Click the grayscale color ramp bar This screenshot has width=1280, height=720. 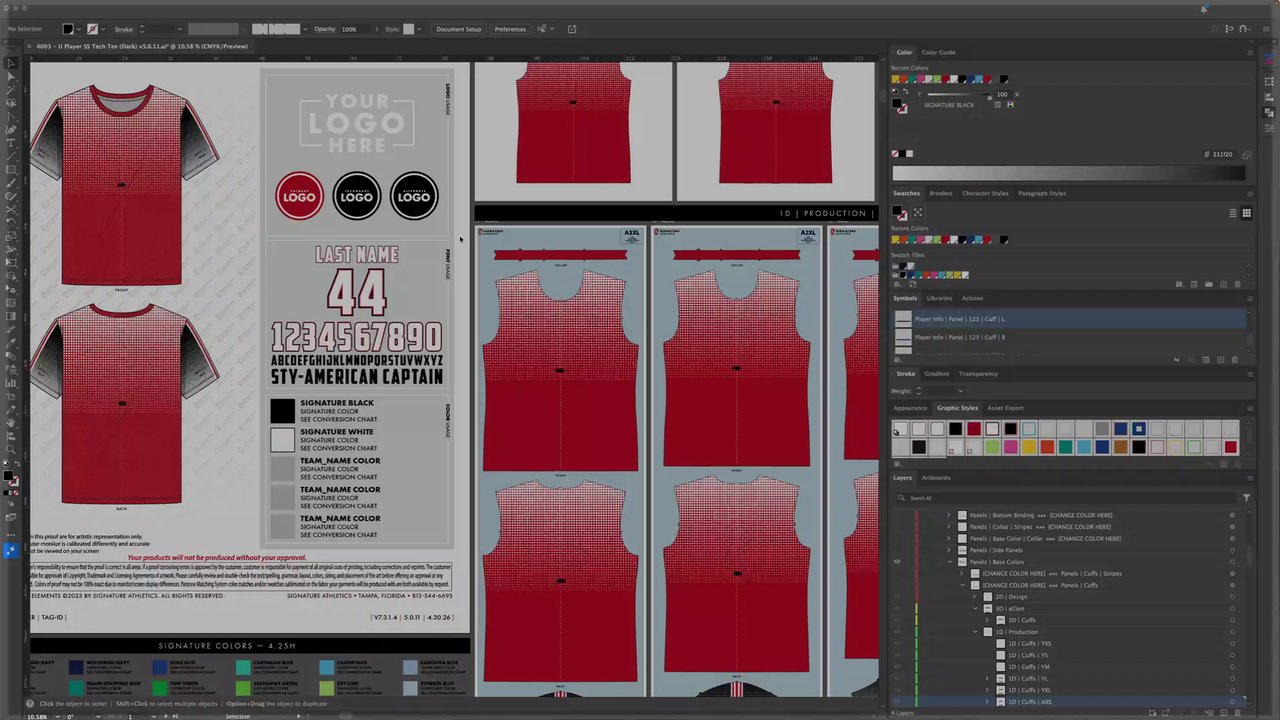(x=1068, y=173)
